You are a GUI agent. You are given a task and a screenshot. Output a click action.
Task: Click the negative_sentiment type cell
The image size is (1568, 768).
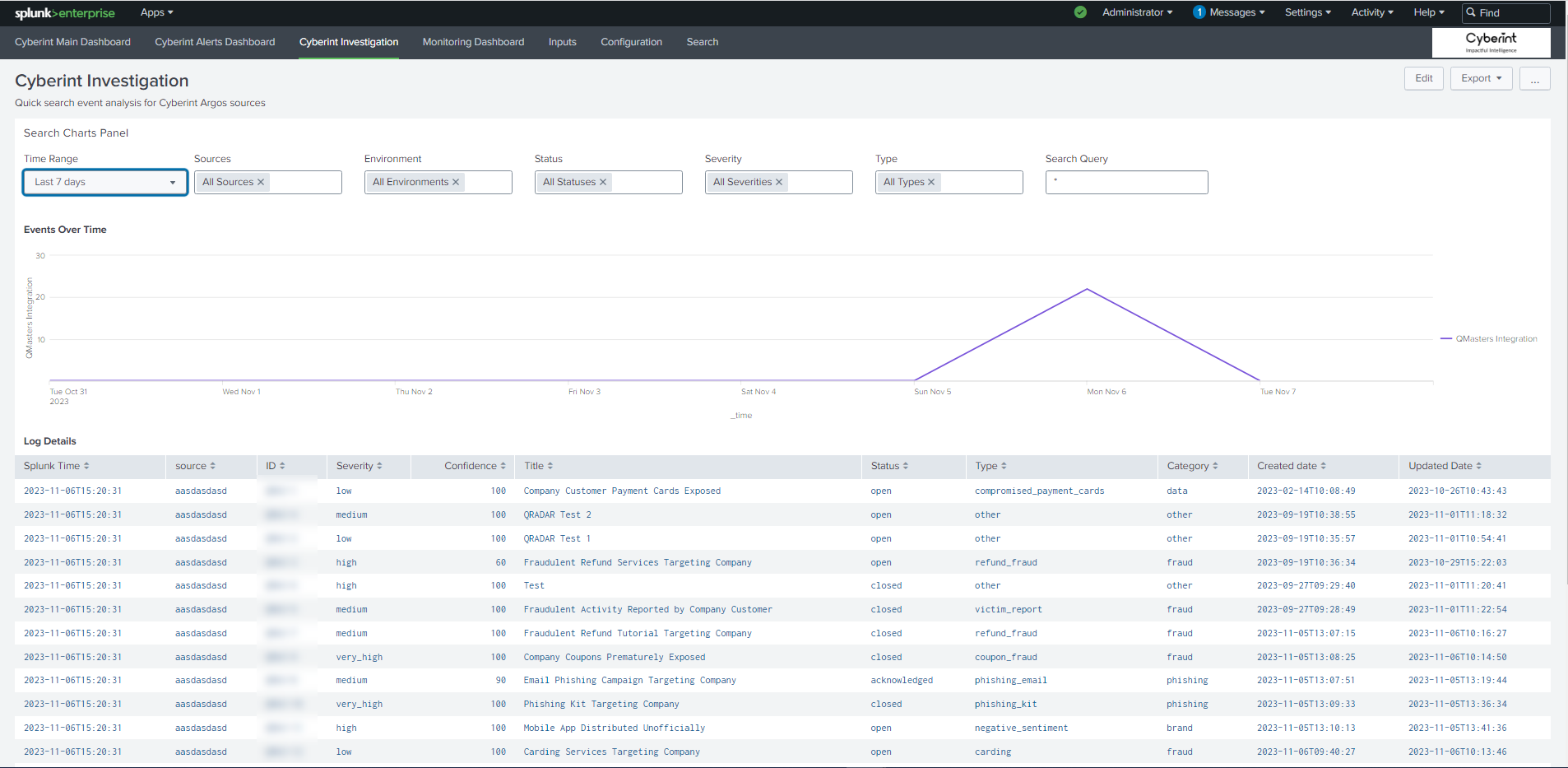click(1021, 728)
